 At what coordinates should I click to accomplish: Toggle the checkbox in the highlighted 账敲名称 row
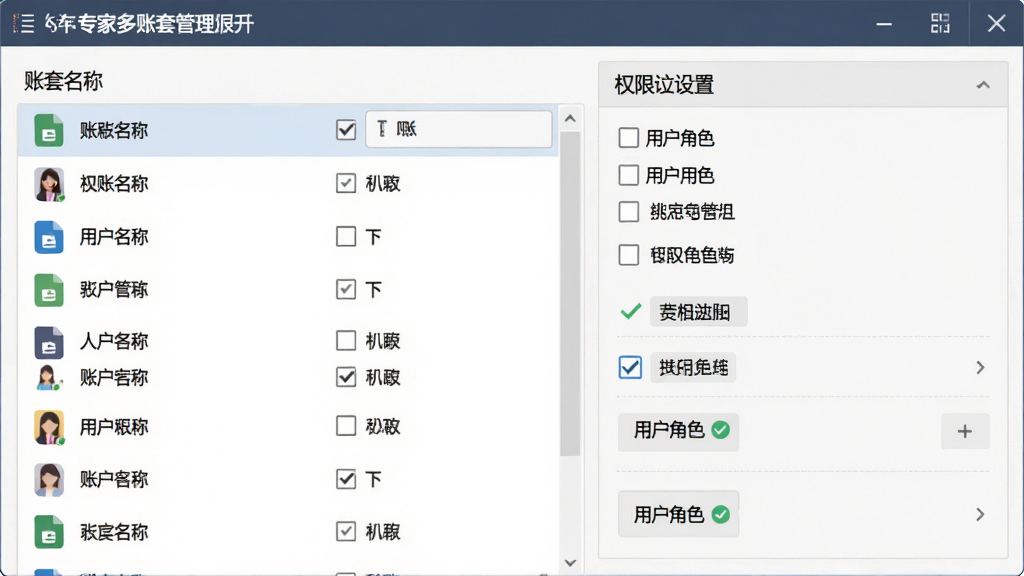coord(346,130)
